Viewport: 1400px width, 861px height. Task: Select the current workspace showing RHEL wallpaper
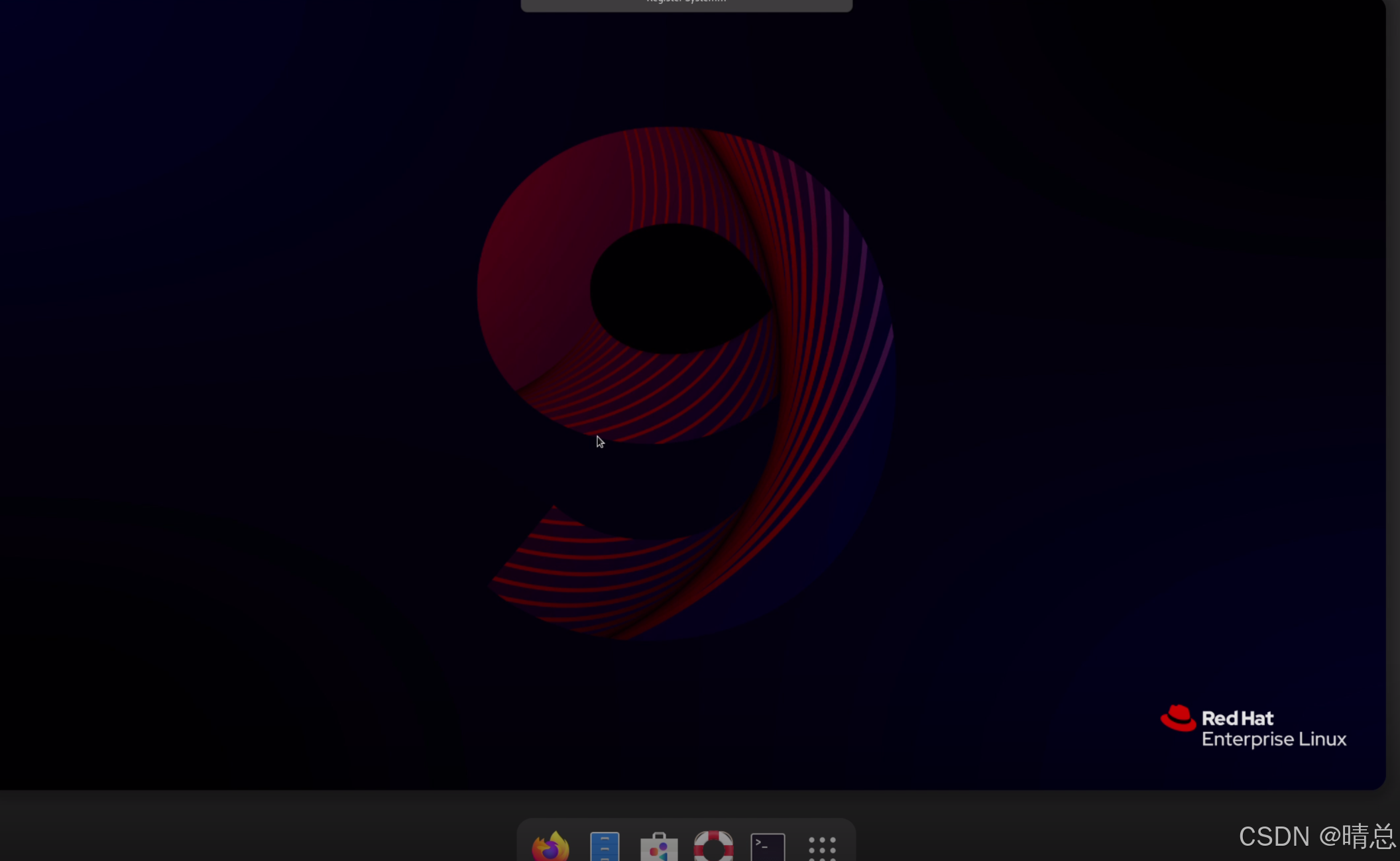(265, 398)
